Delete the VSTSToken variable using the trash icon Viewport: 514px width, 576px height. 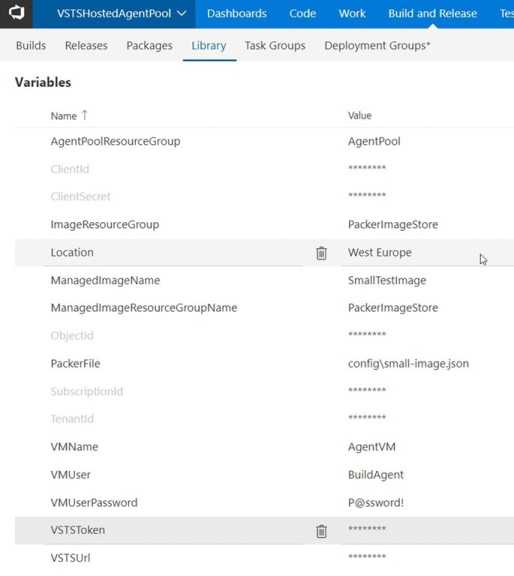pos(321,531)
